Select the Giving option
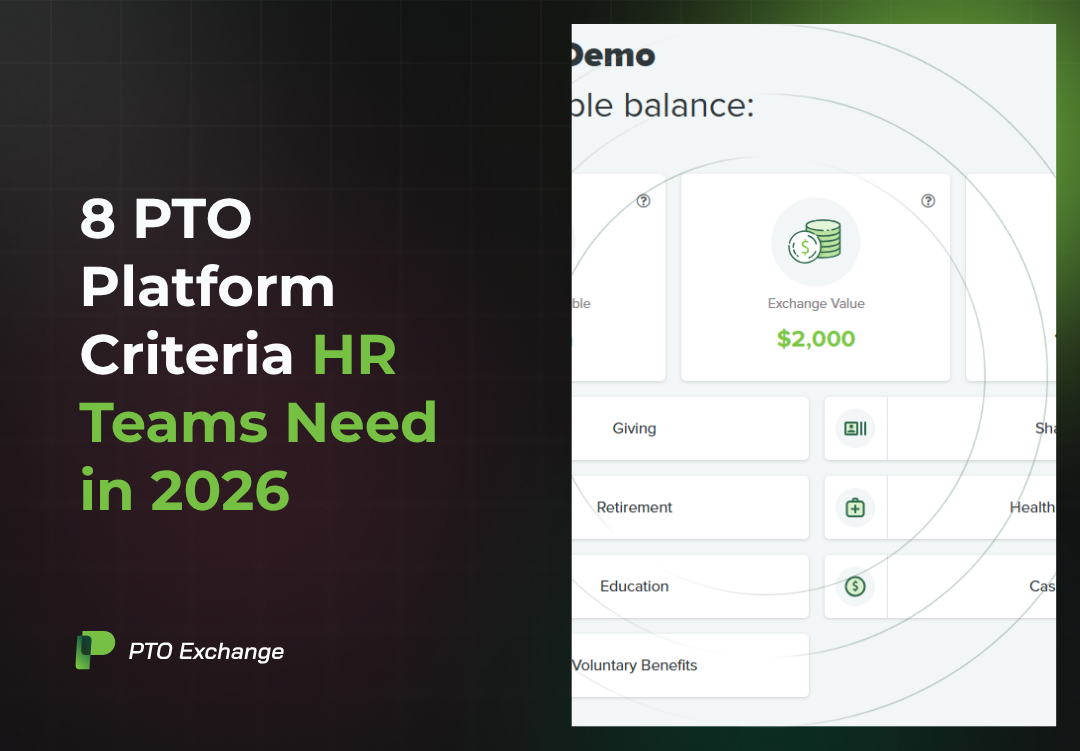This screenshot has width=1080, height=751. (x=690, y=429)
